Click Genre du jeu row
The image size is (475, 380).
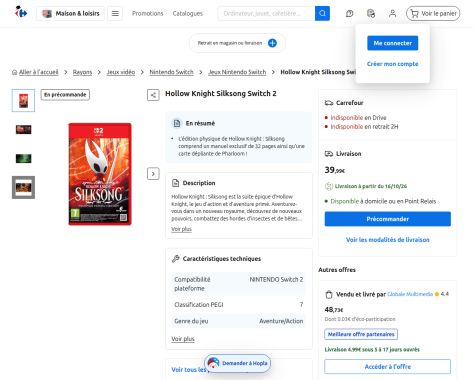(x=239, y=321)
